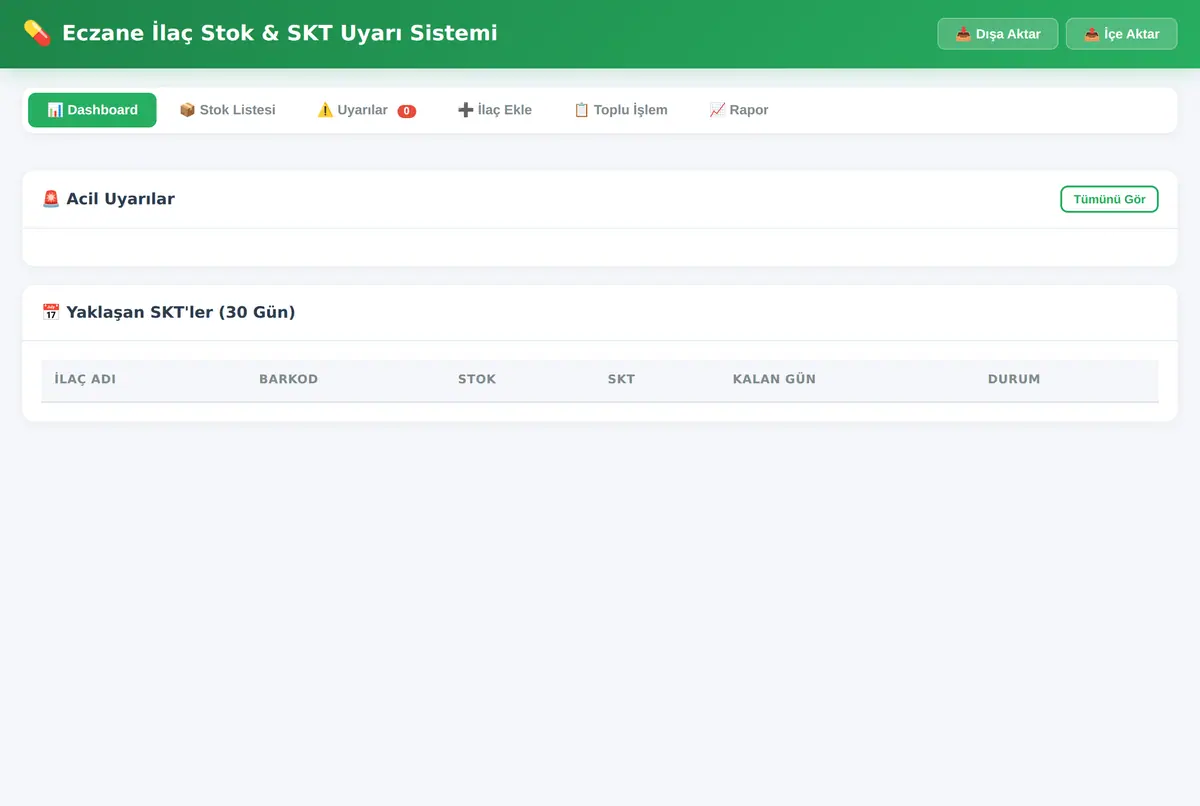Click the siren icon beside Acil Uyarılar
The height and width of the screenshot is (806, 1200).
coord(51,199)
